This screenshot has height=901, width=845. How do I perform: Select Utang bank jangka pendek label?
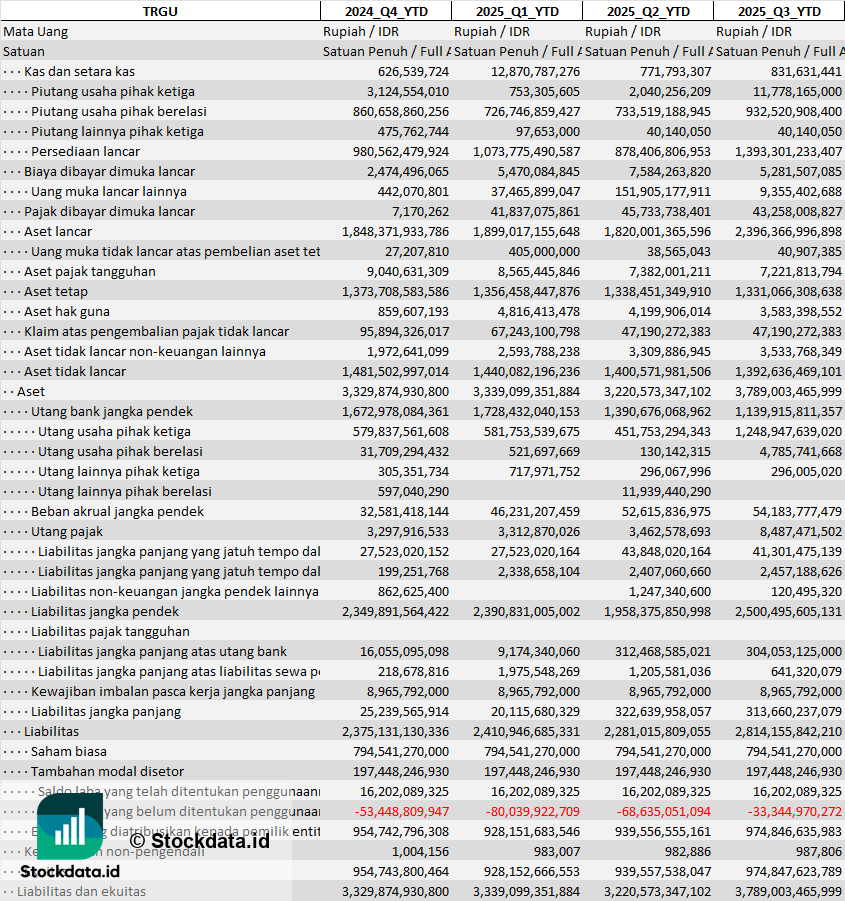point(112,411)
